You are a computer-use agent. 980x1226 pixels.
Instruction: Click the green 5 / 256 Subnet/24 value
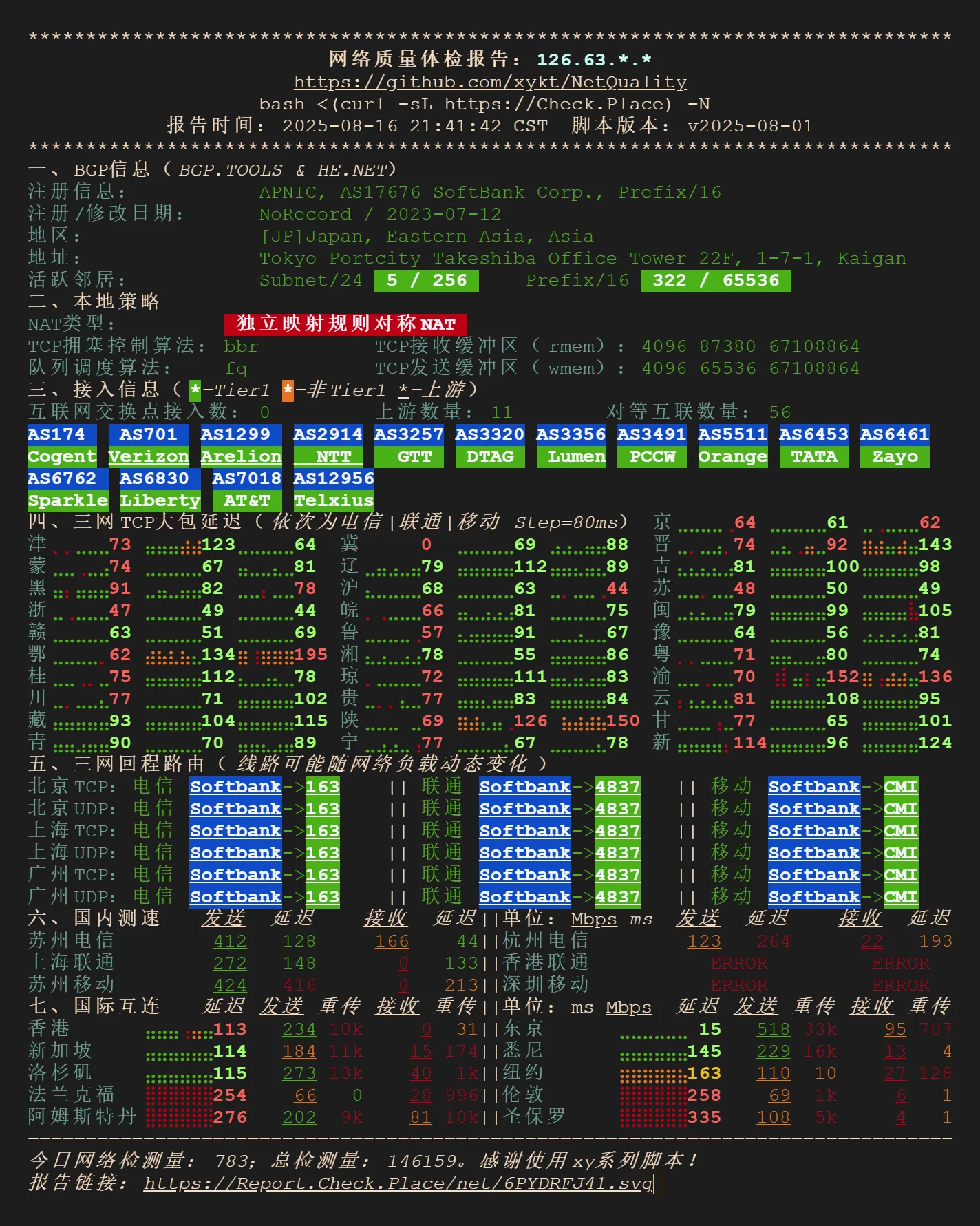click(427, 280)
